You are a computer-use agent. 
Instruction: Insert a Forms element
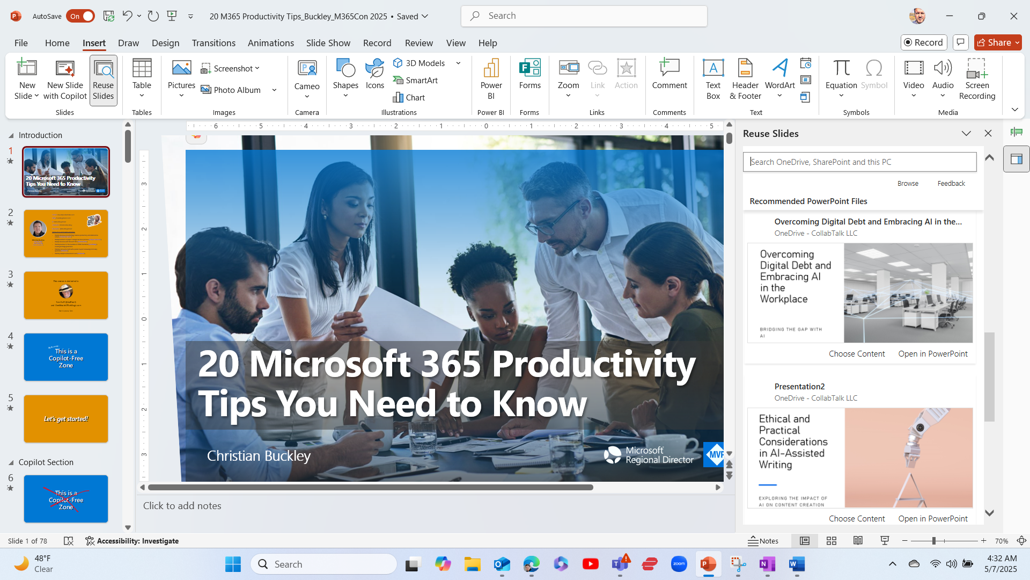[x=529, y=78]
